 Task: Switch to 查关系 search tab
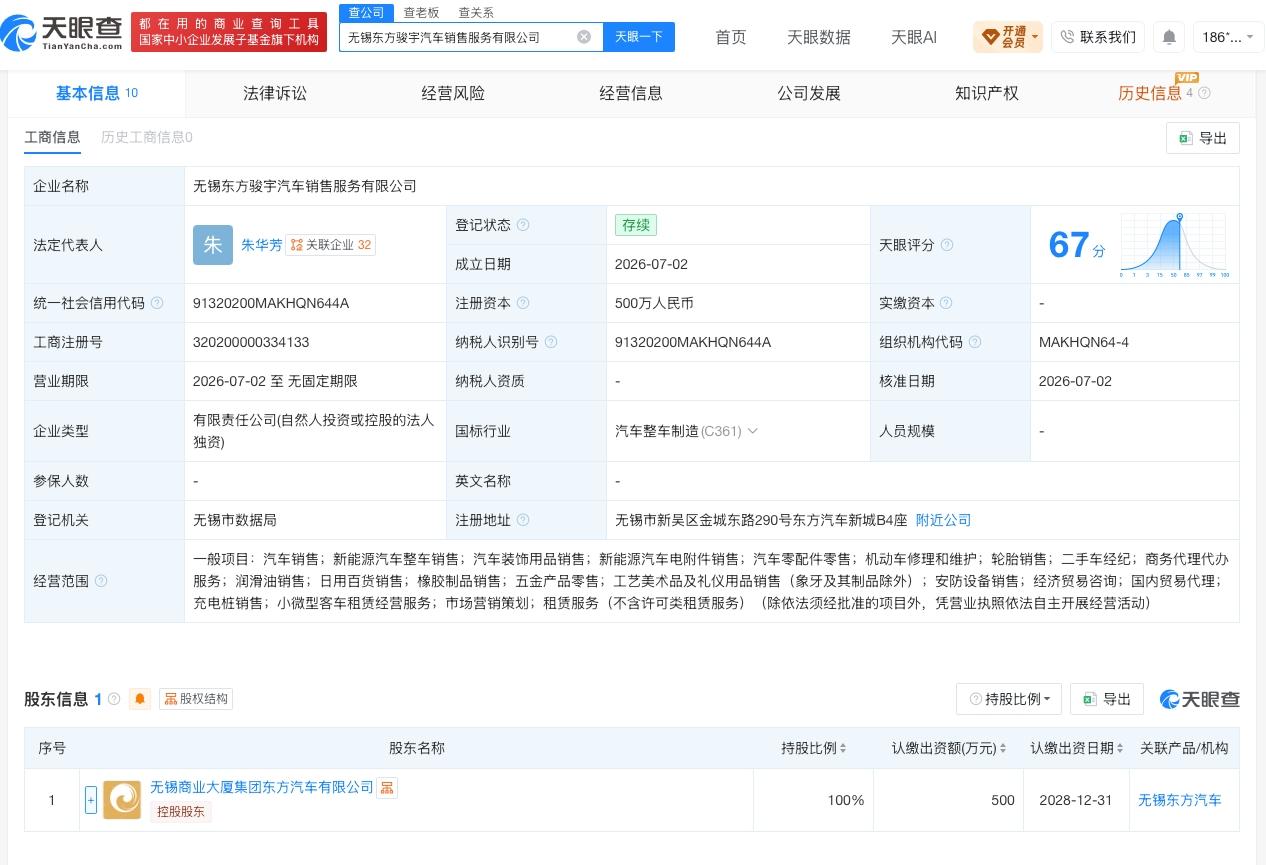pos(476,13)
